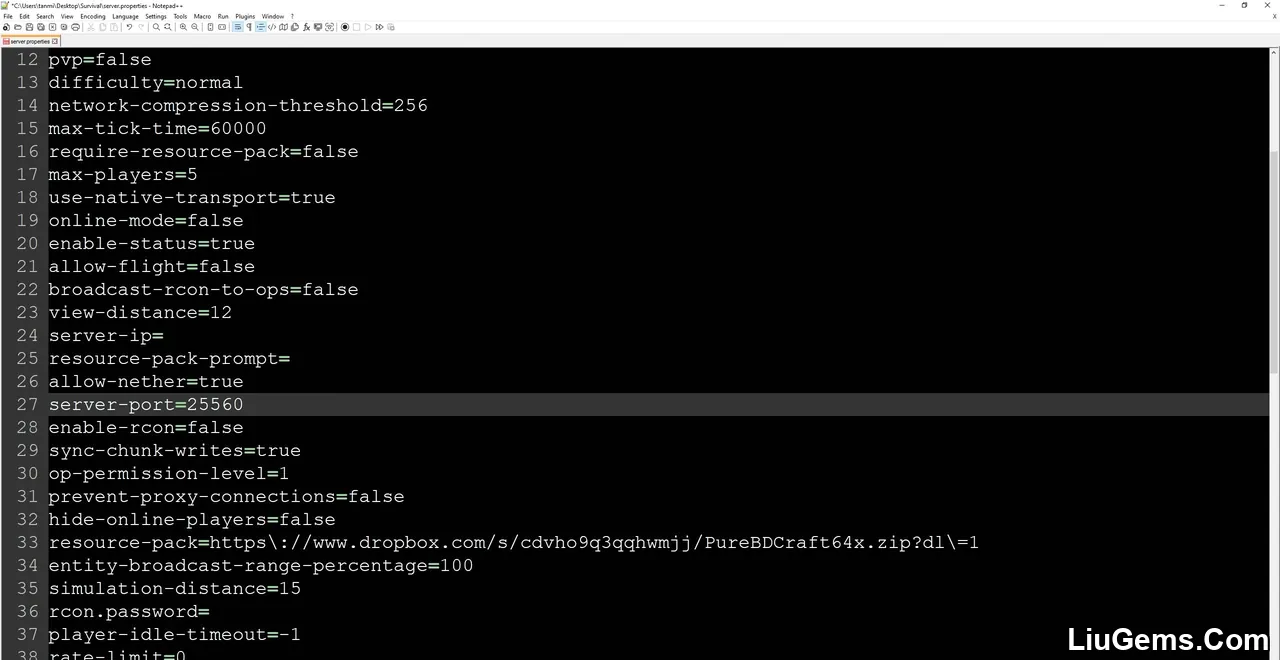The width and height of the screenshot is (1280, 660).
Task: Open the Language menu
Action: click(125, 16)
